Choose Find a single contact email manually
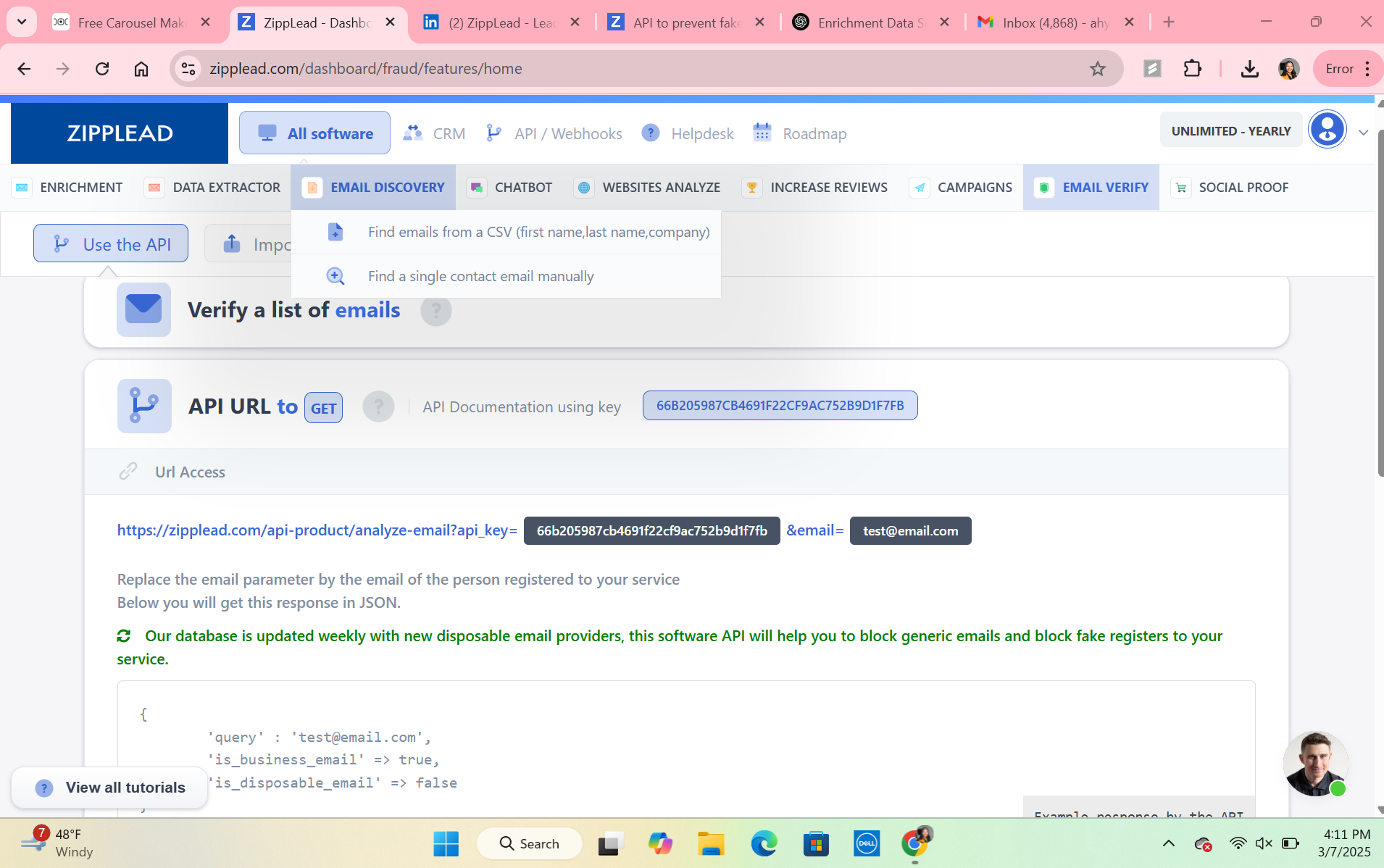Image resolution: width=1384 pixels, height=868 pixels. (x=506, y=276)
